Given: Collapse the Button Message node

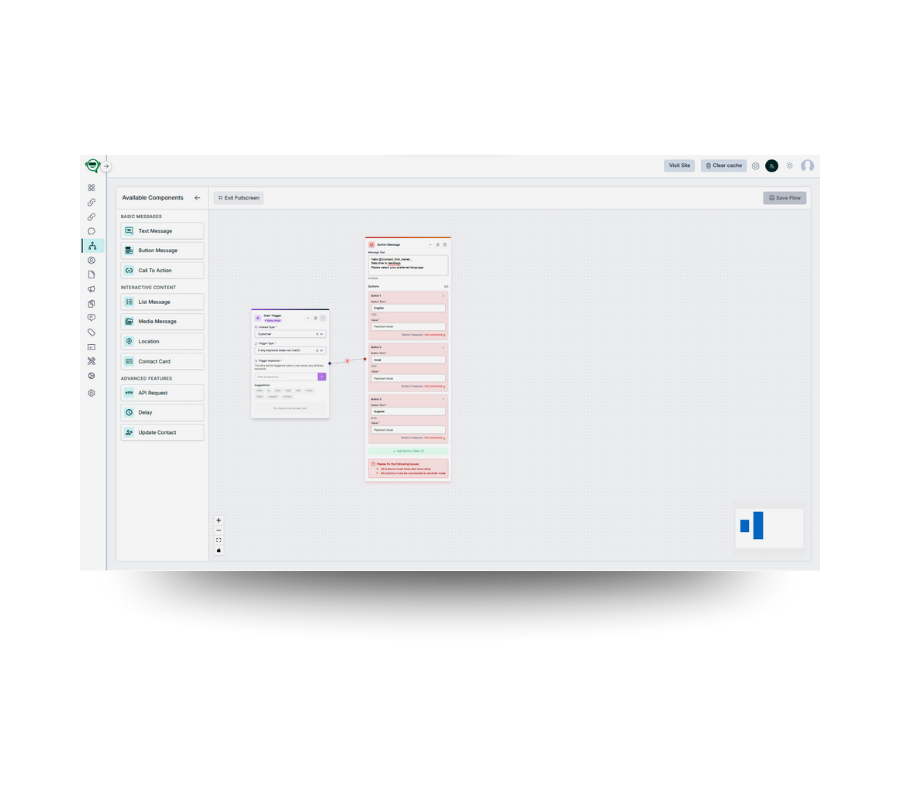Looking at the screenshot, I should point(430,244).
